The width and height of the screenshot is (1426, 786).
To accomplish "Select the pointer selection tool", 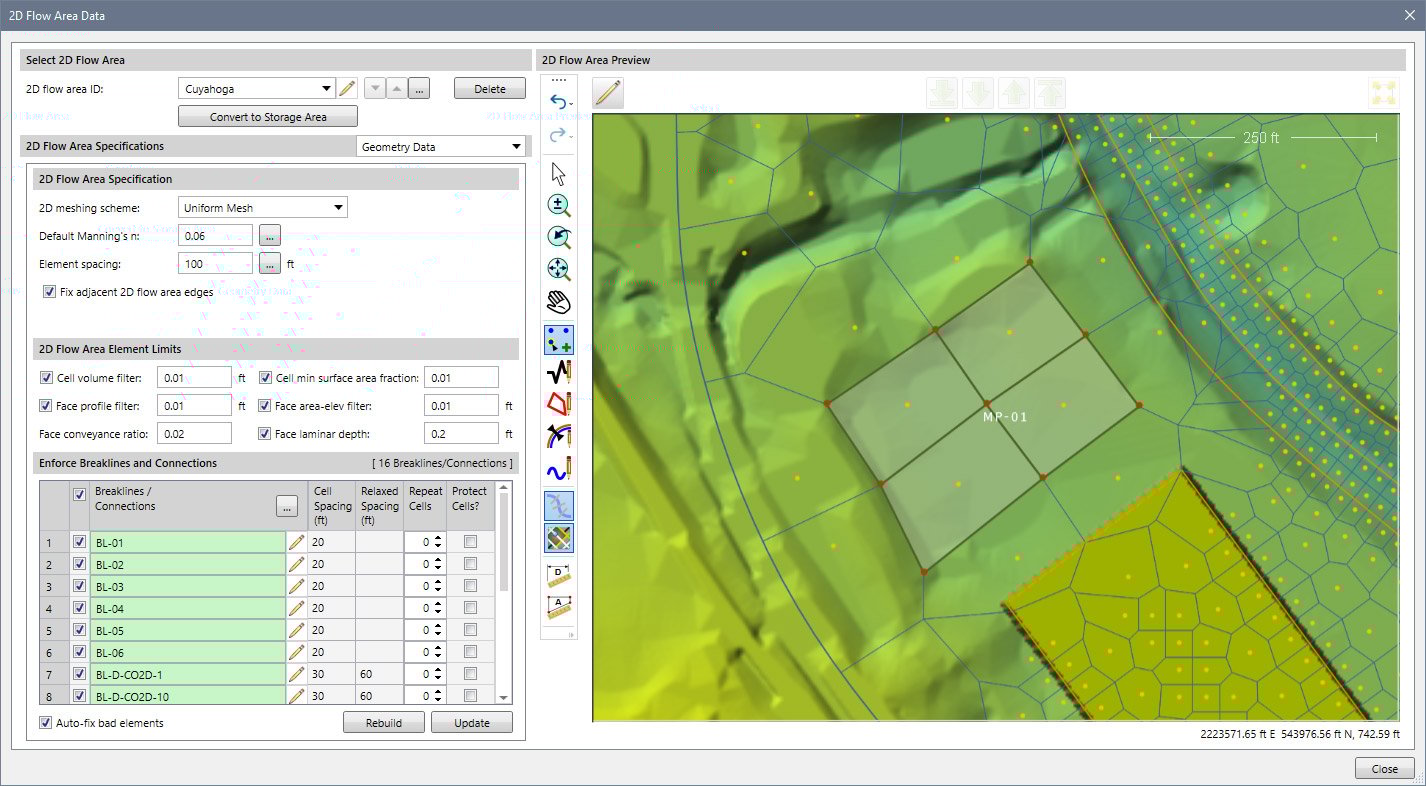I will tap(559, 173).
